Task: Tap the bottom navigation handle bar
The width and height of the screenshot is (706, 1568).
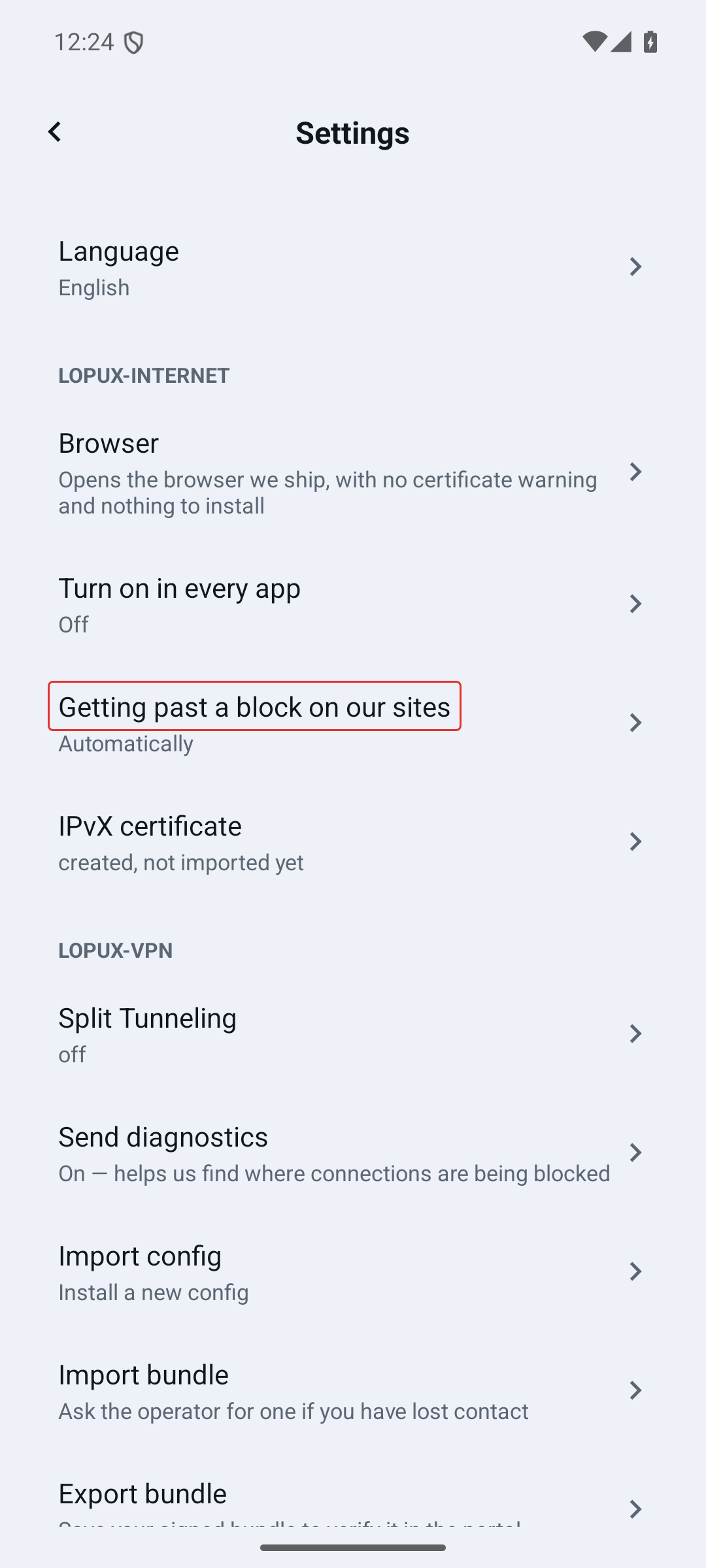Action: point(353,1547)
